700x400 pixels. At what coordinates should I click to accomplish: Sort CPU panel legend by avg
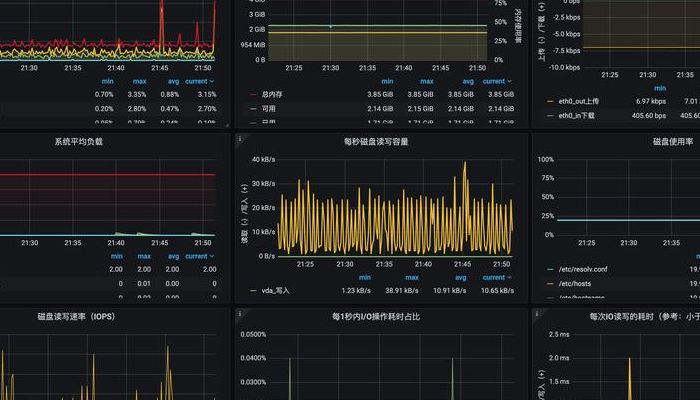coord(173,81)
